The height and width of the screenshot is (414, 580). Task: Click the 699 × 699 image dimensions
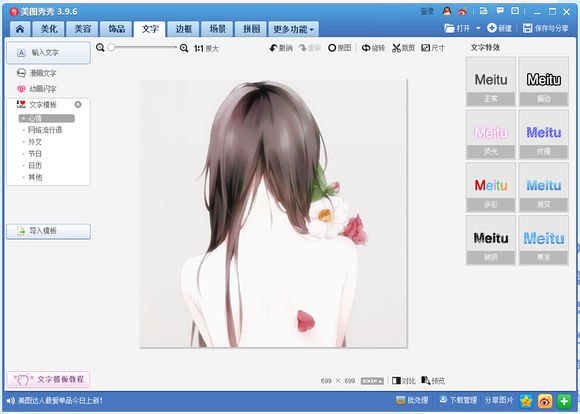pyautogui.click(x=338, y=381)
